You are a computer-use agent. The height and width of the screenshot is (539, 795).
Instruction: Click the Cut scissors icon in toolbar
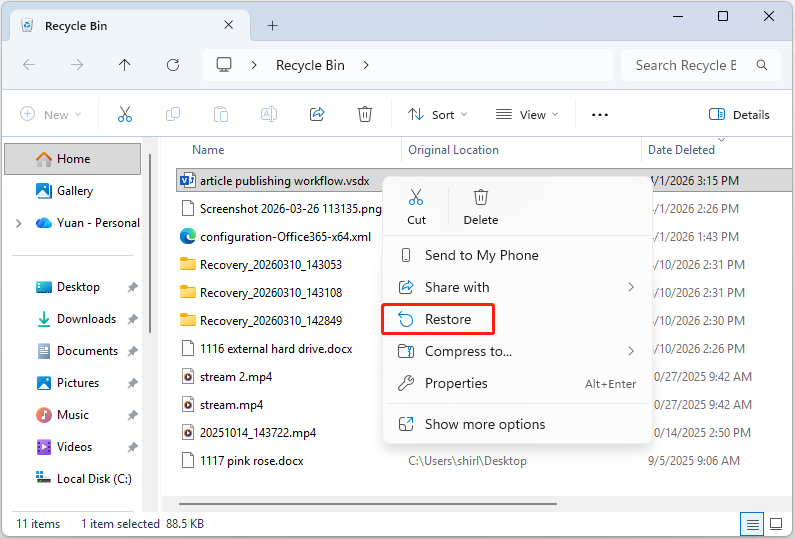pyautogui.click(x=125, y=114)
